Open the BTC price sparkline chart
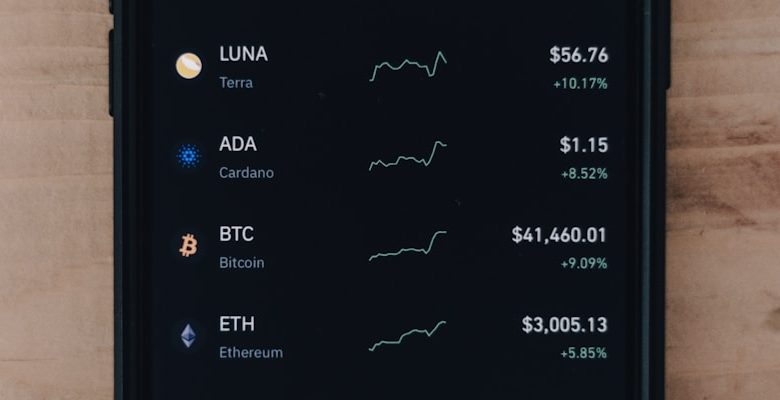This screenshot has height=400, width=780. point(408,246)
